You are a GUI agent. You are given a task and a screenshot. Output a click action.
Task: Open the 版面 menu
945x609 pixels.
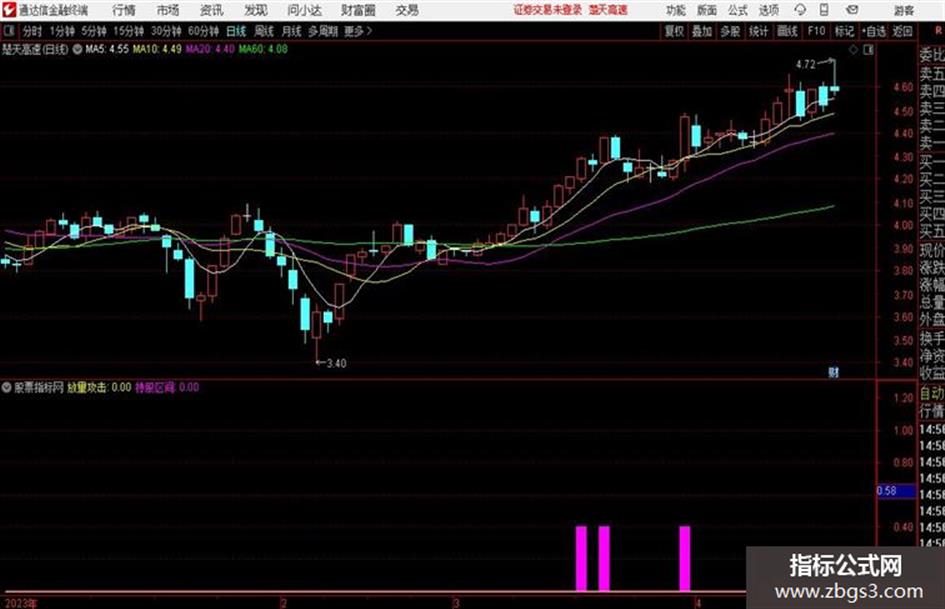coord(706,10)
